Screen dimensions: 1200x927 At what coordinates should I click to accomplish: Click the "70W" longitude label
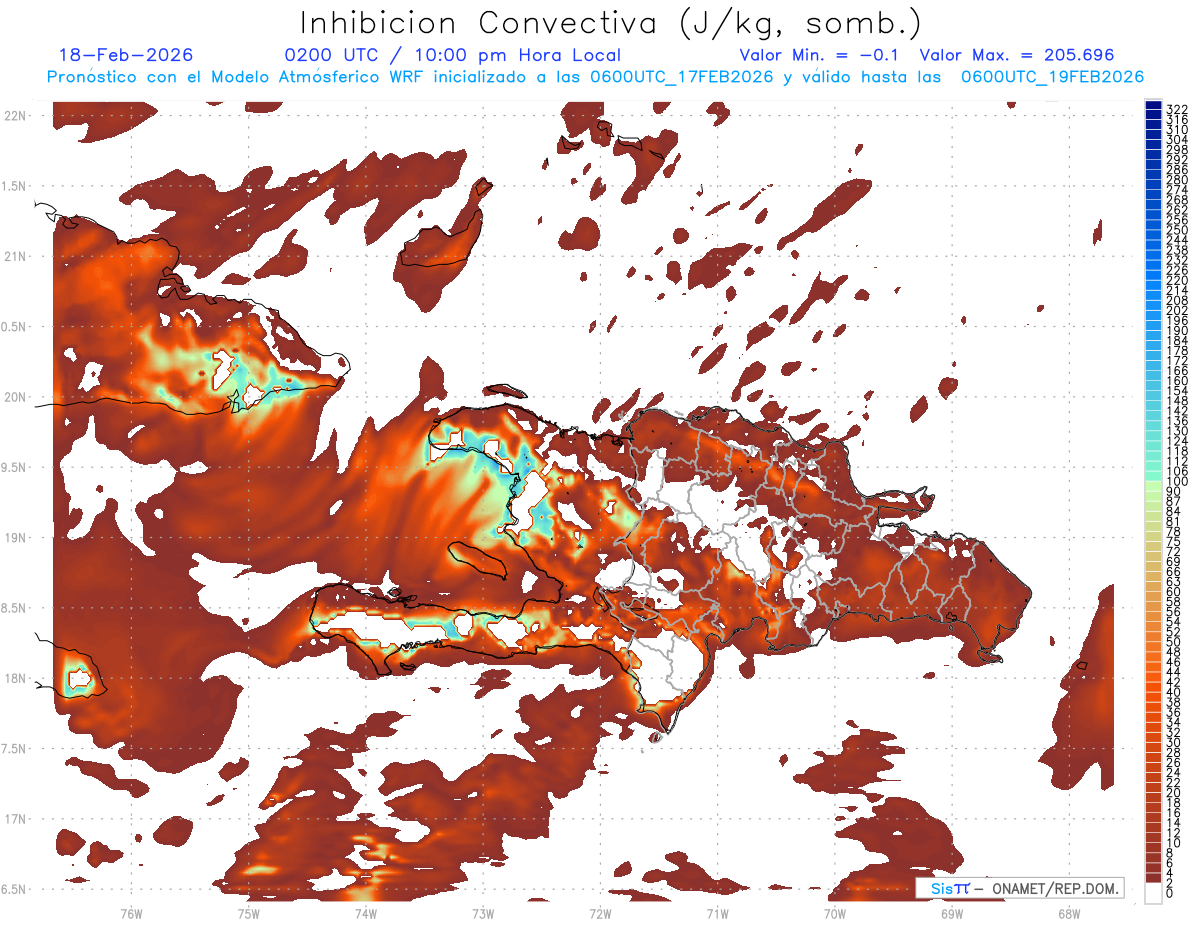click(835, 914)
